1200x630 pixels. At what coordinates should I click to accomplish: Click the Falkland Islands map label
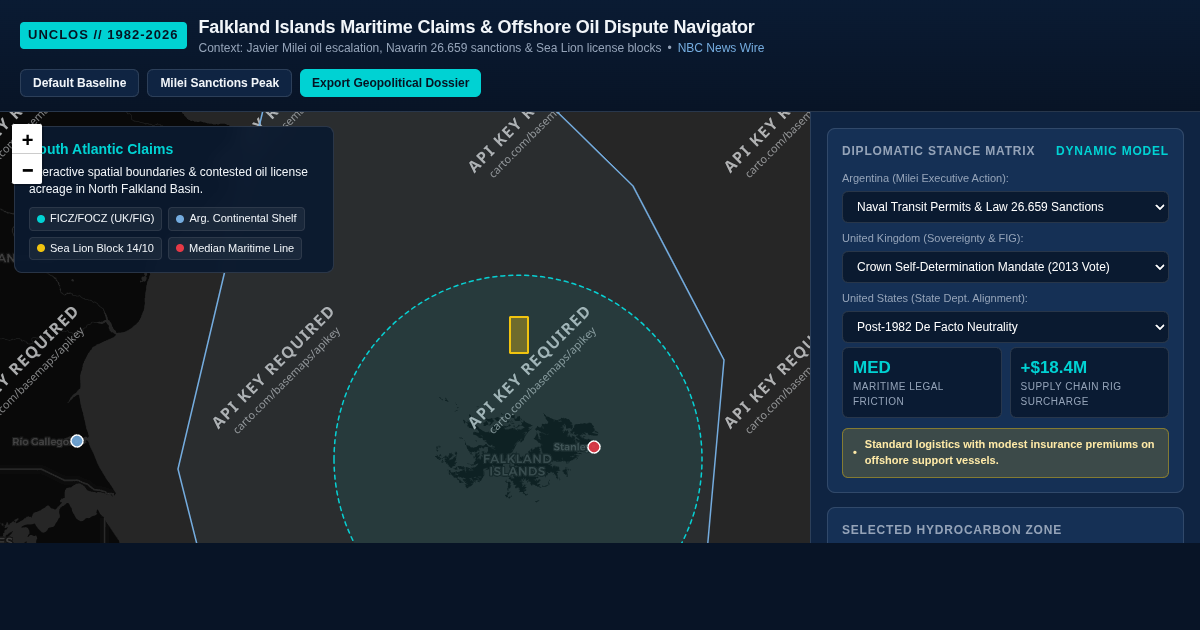point(517,465)
